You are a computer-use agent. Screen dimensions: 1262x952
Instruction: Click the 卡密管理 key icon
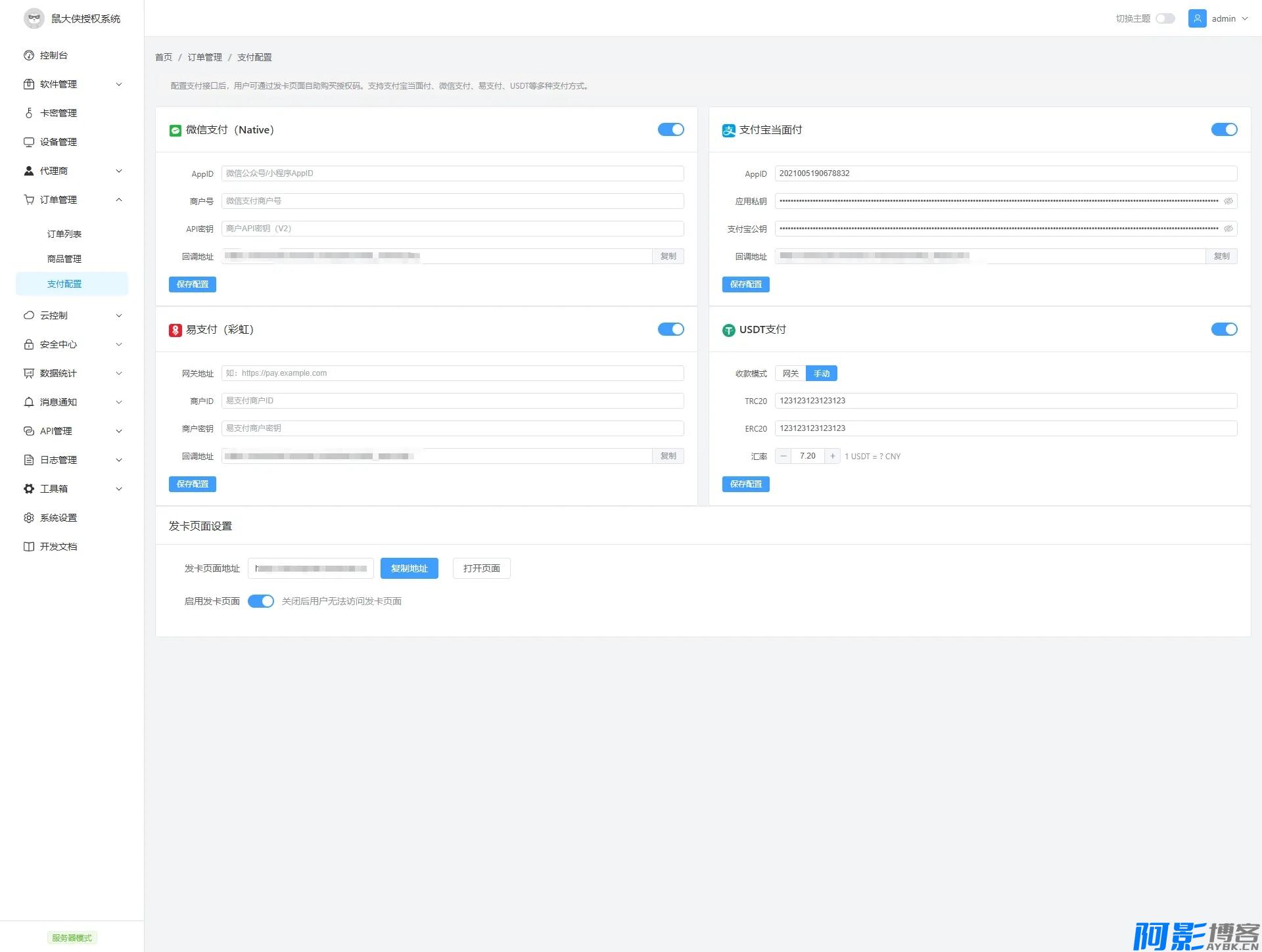coord(29,113)
